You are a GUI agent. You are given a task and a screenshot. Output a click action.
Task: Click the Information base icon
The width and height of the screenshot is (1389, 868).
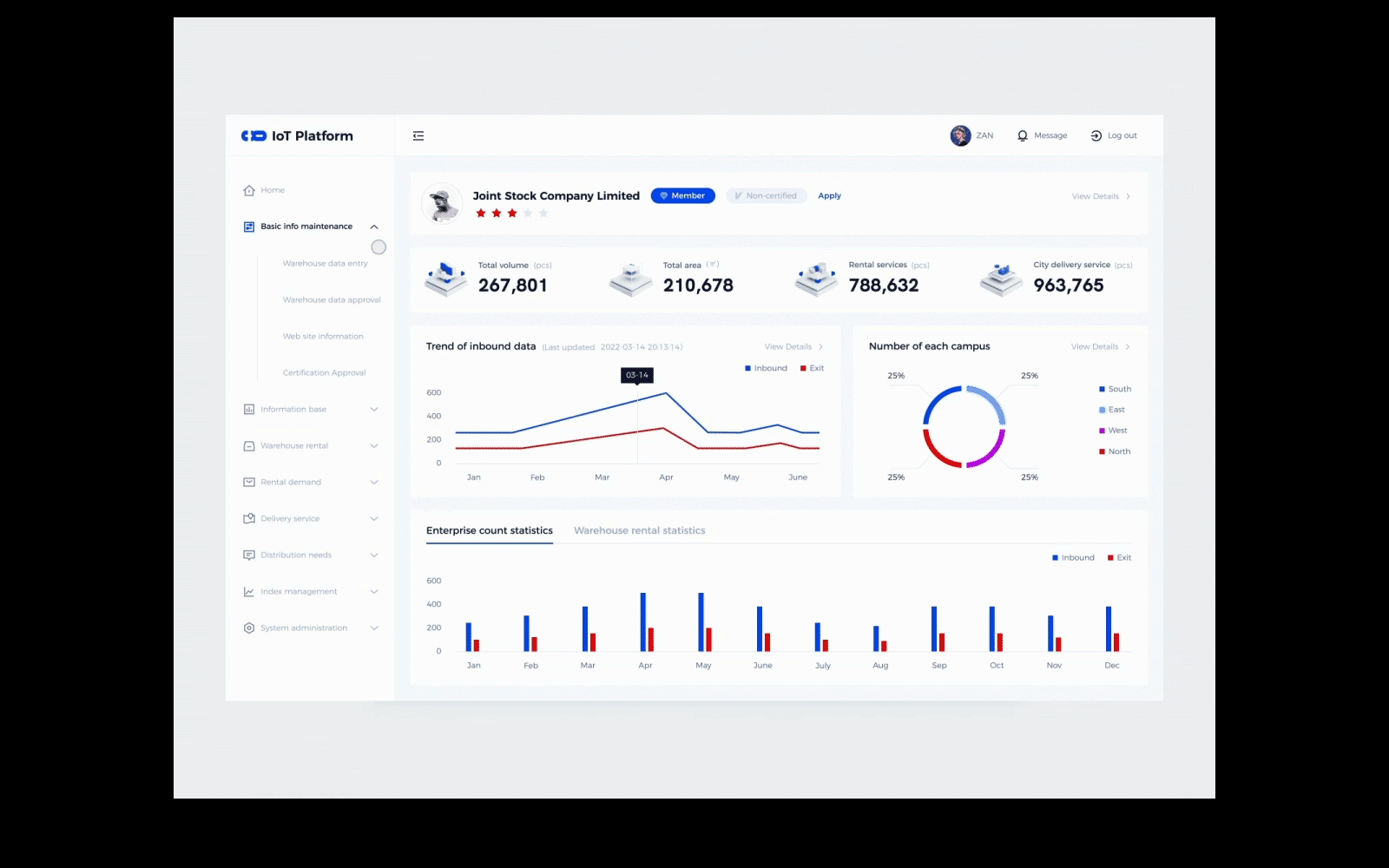pos(249,409)
